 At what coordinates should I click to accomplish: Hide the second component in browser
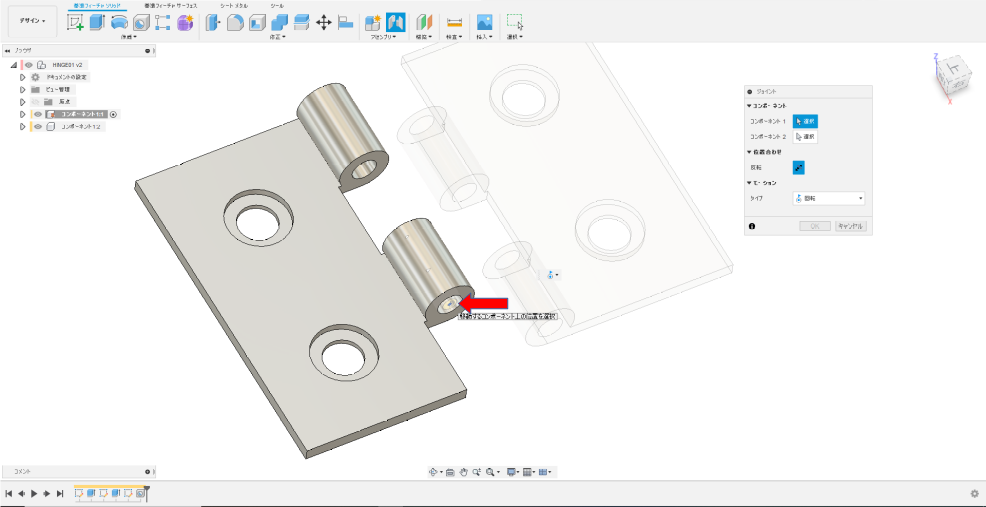[x=38, y=127]
